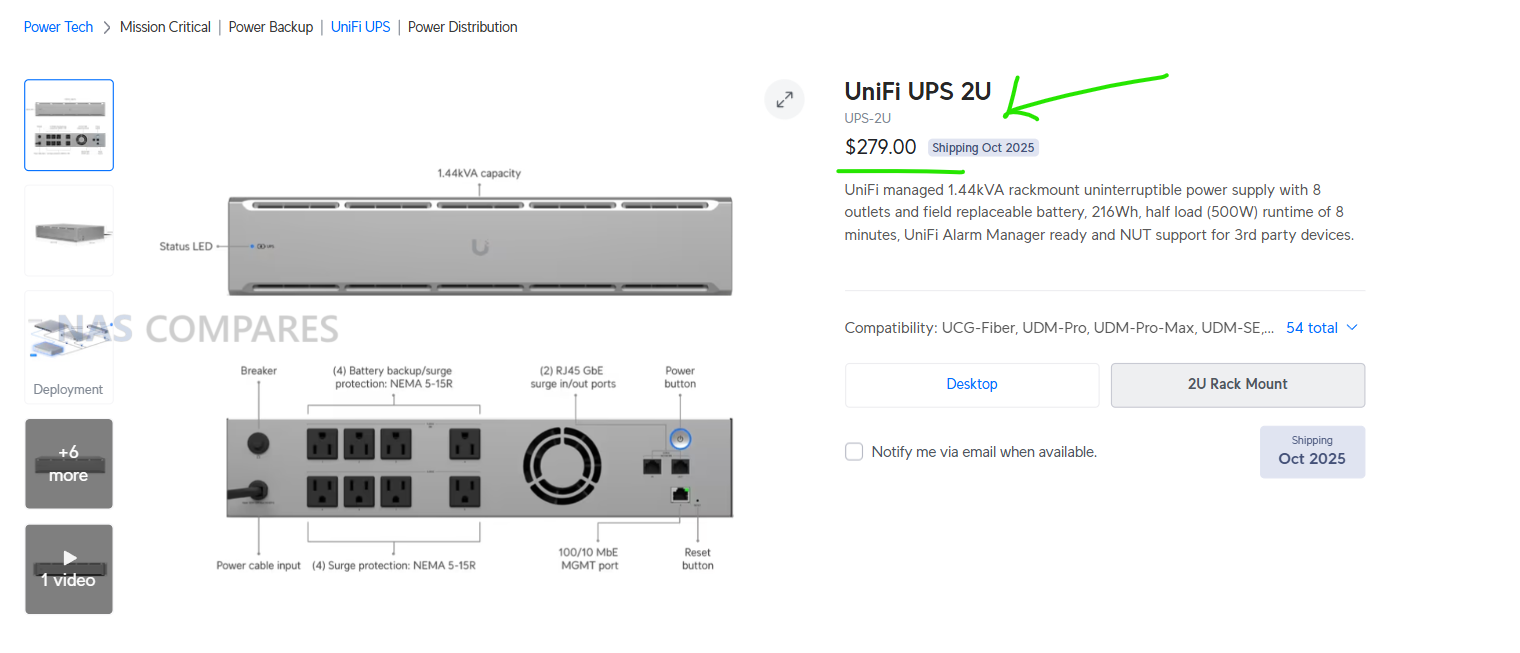Click the main UPS product diagram image
Image resolution: width=1520 pixels, height=653 pixels.
[x=479, y=370]
